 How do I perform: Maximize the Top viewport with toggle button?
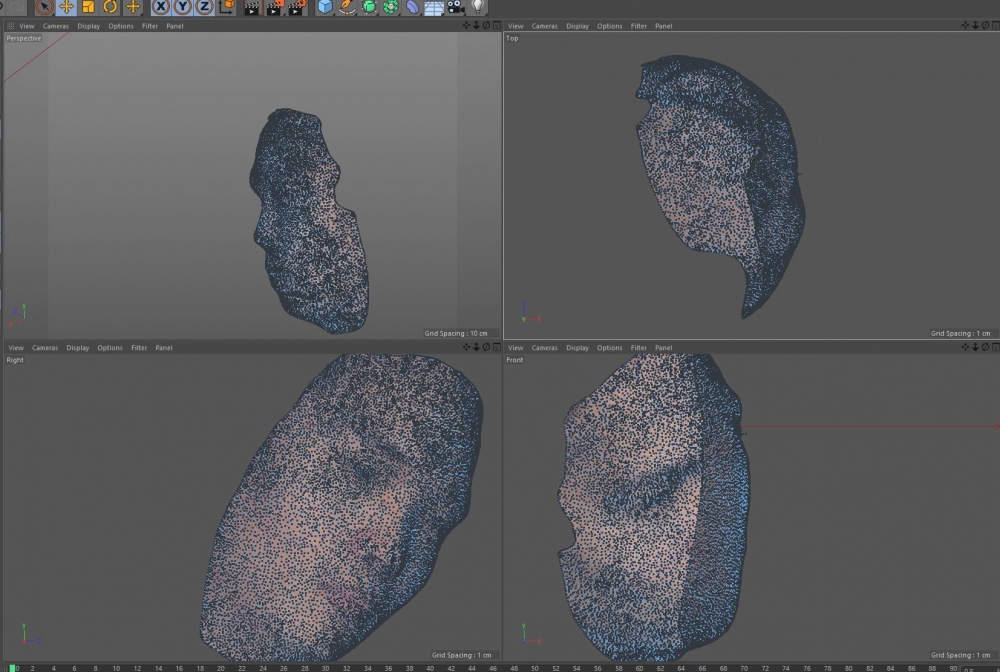tap(994, 26)
